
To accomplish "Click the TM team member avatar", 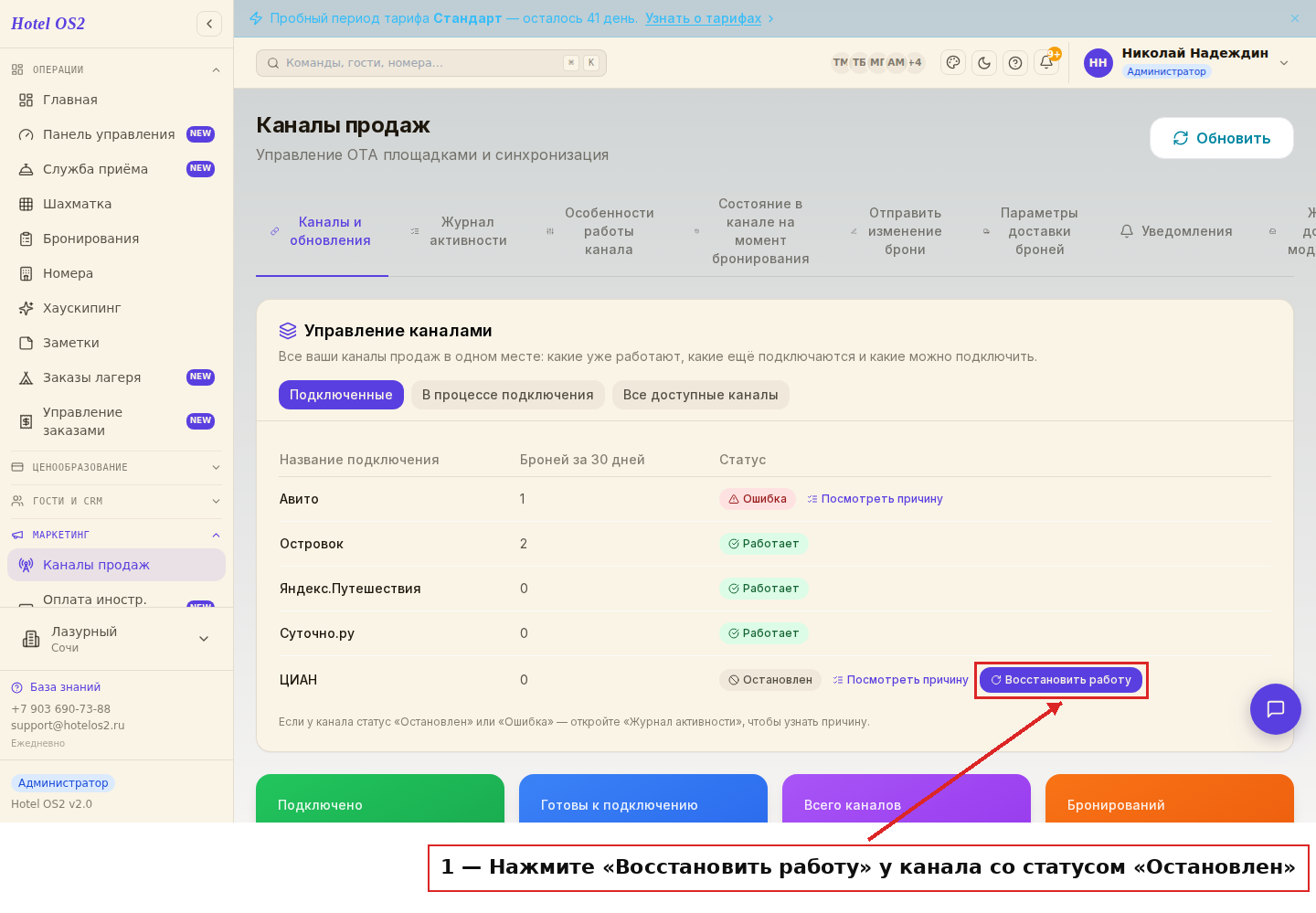I will click(x=840, y=63).
